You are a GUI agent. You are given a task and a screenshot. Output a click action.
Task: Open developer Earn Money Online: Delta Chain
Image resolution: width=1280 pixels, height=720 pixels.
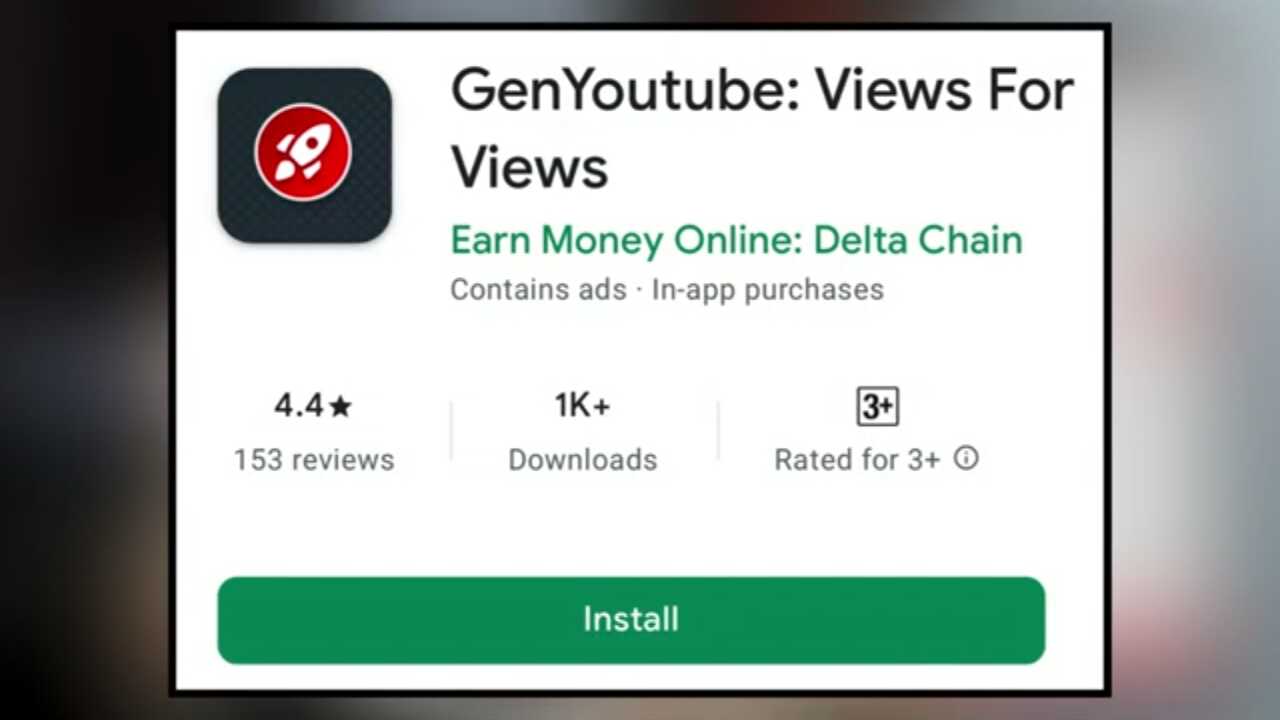click(736, 241)
